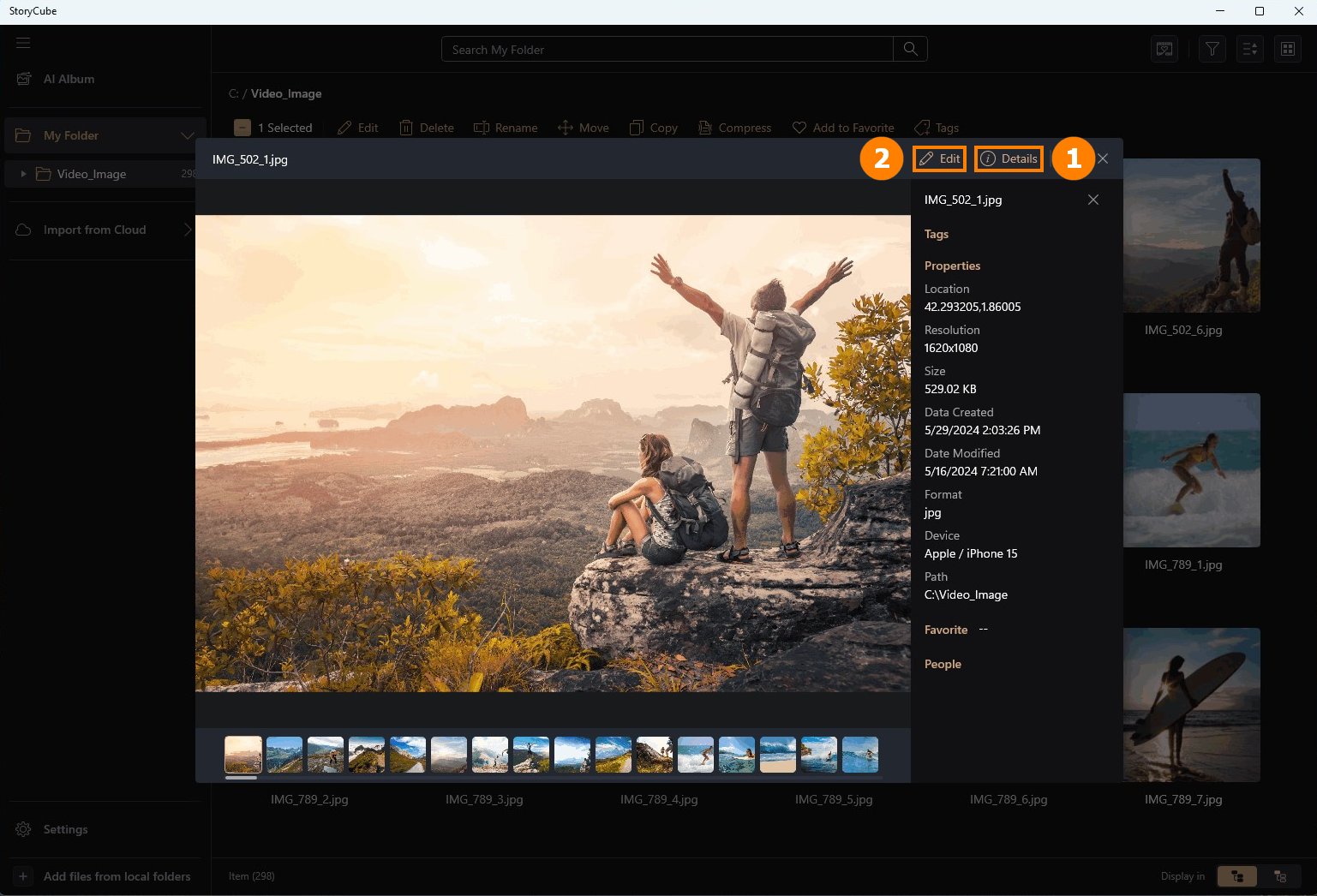
Task: Click the main preview photo of hikers
Action: click(553, 453)
